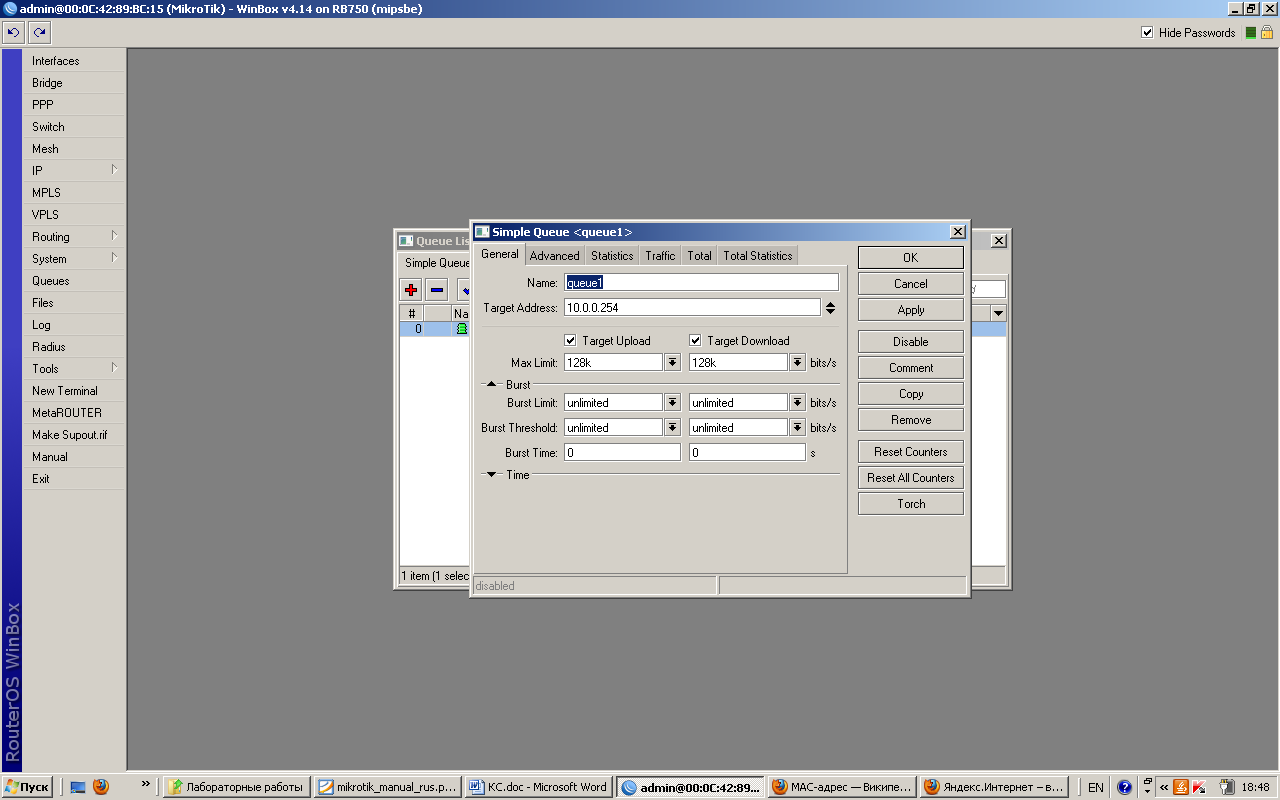Click the OK button

click(910, 258)
